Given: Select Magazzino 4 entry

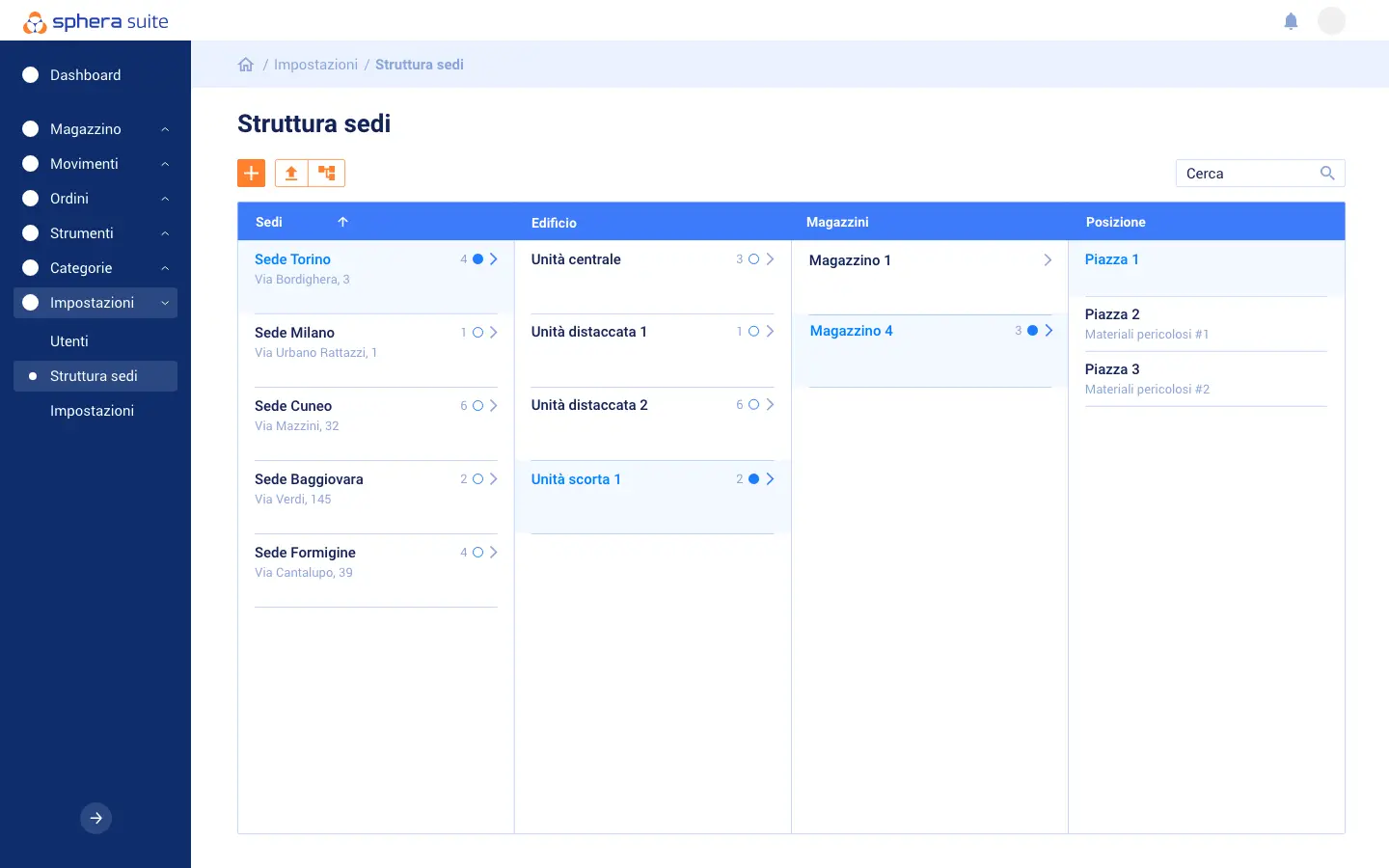Looking at the screenshot, I should 930,351.
